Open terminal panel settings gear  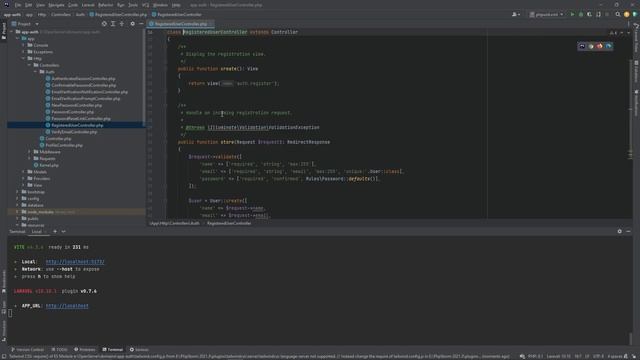pyautogui.click(x=620, y=231)
